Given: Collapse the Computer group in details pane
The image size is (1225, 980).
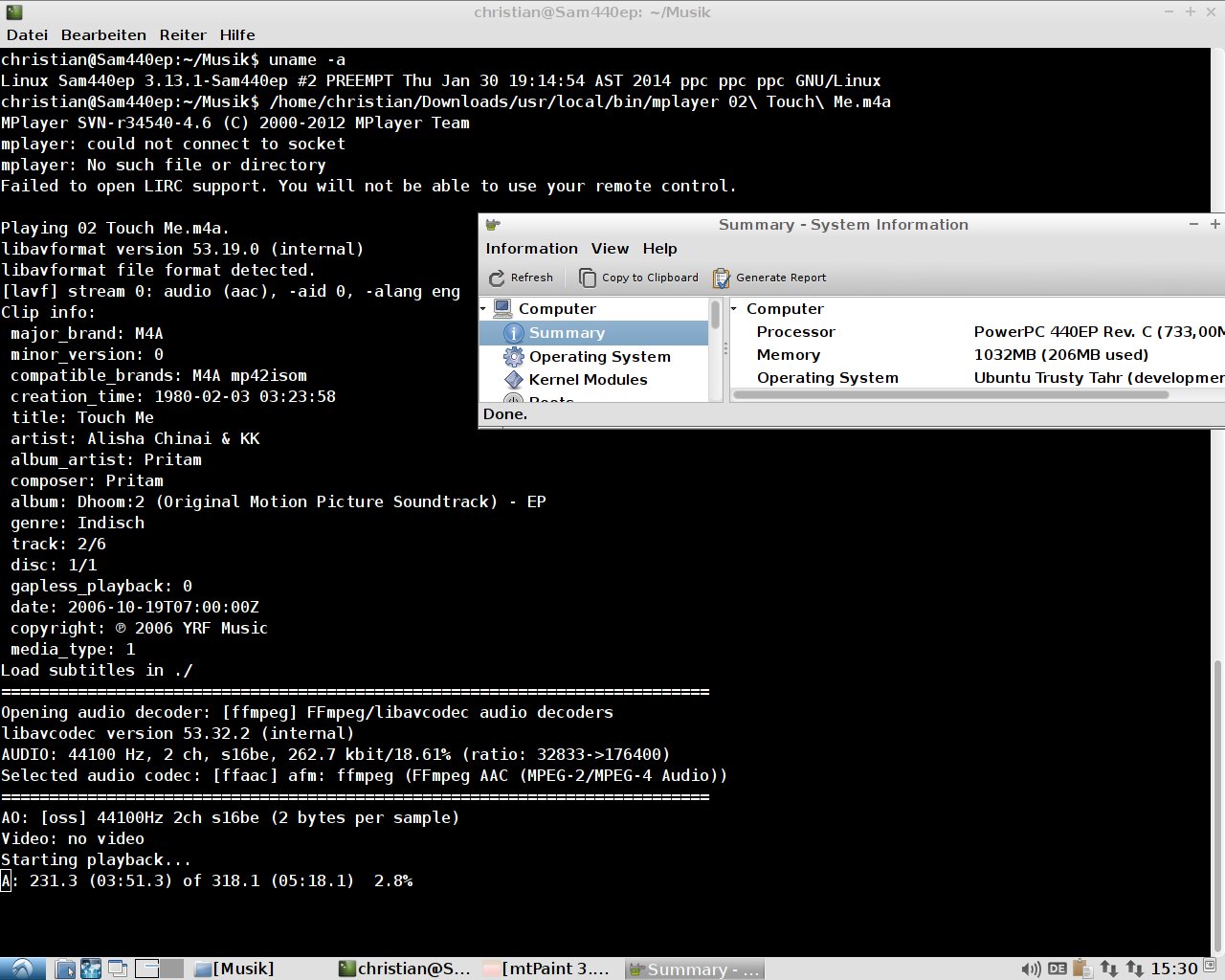Looking at the screenshot, I should pyautogui.click(x=735, y=309).
